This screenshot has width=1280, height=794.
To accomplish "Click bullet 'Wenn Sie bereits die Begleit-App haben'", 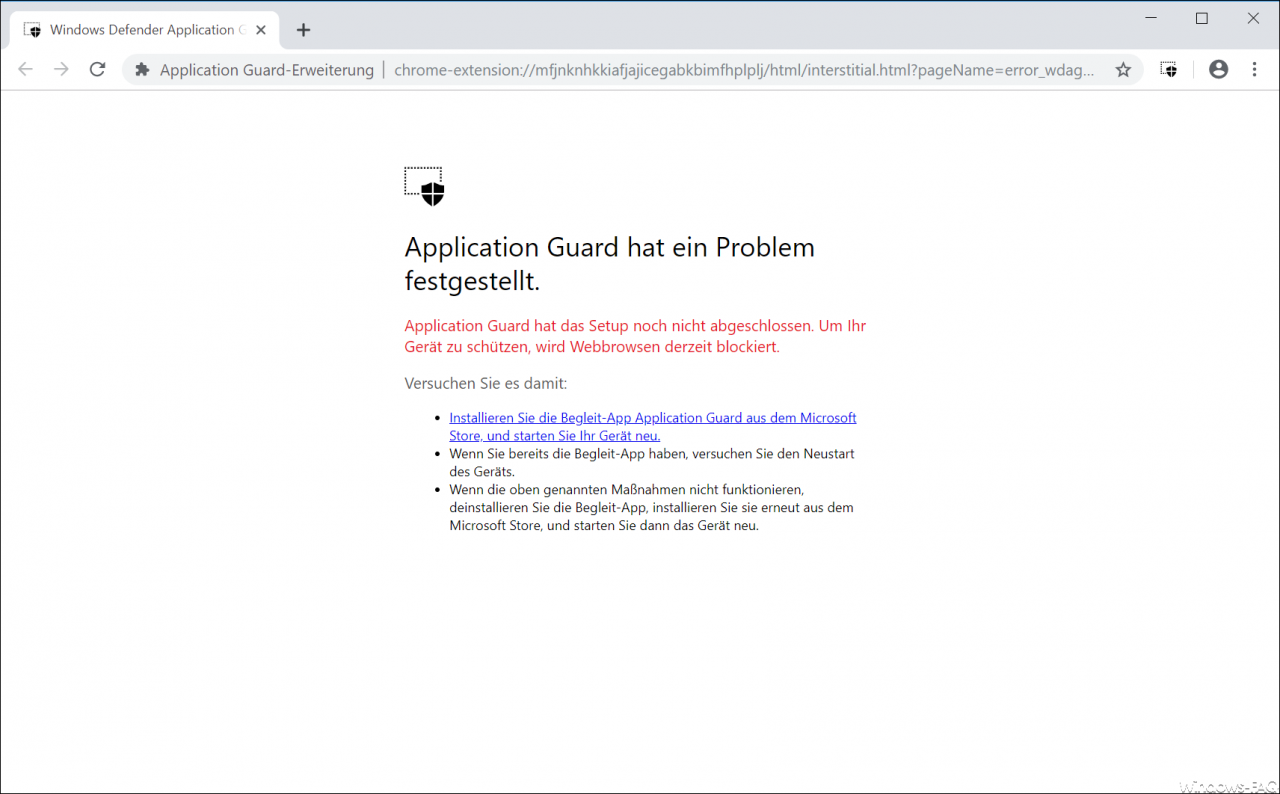I will (x=651, y=462).
